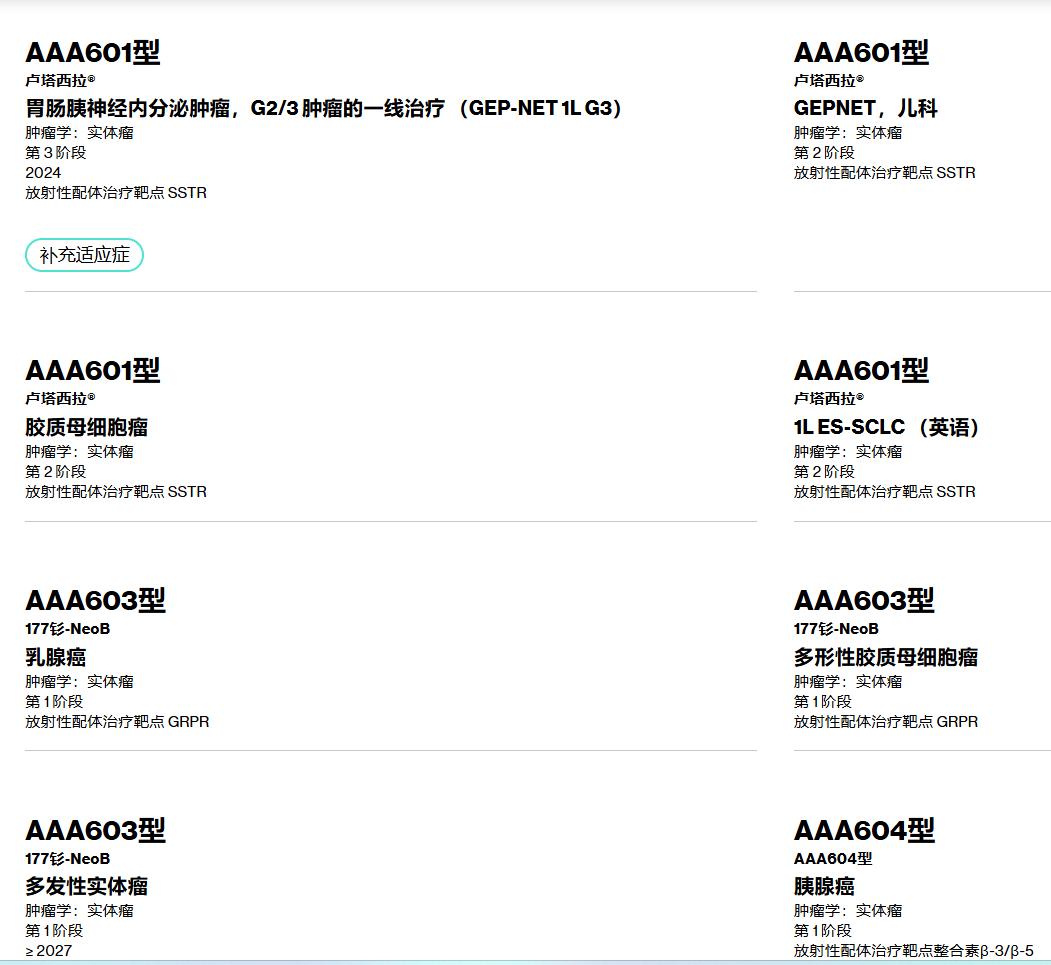Click the AAA601型 heading above 1L ES-SCLC
This screenshot has width=1051, height=965.
pyautogui.click(x=861, y=371)
